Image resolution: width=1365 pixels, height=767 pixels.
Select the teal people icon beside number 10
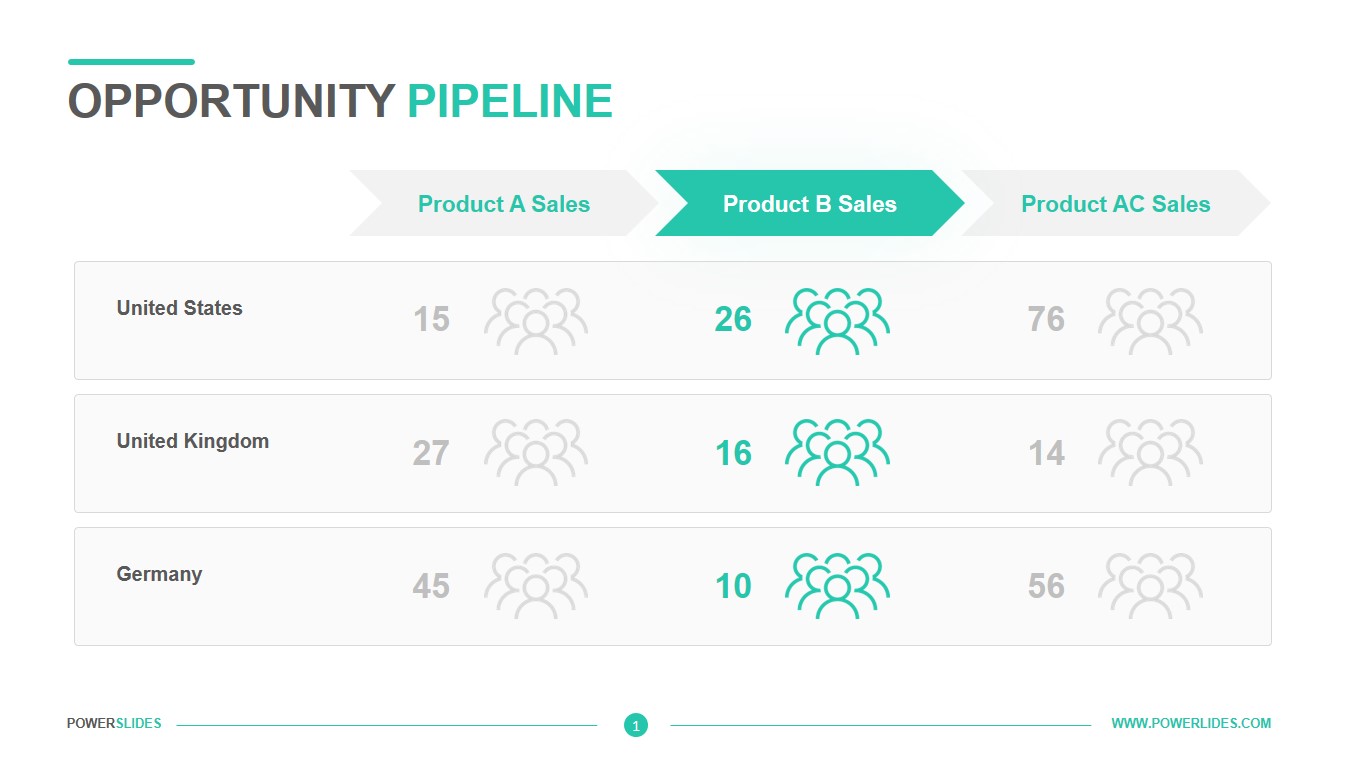tap(837, 586)
